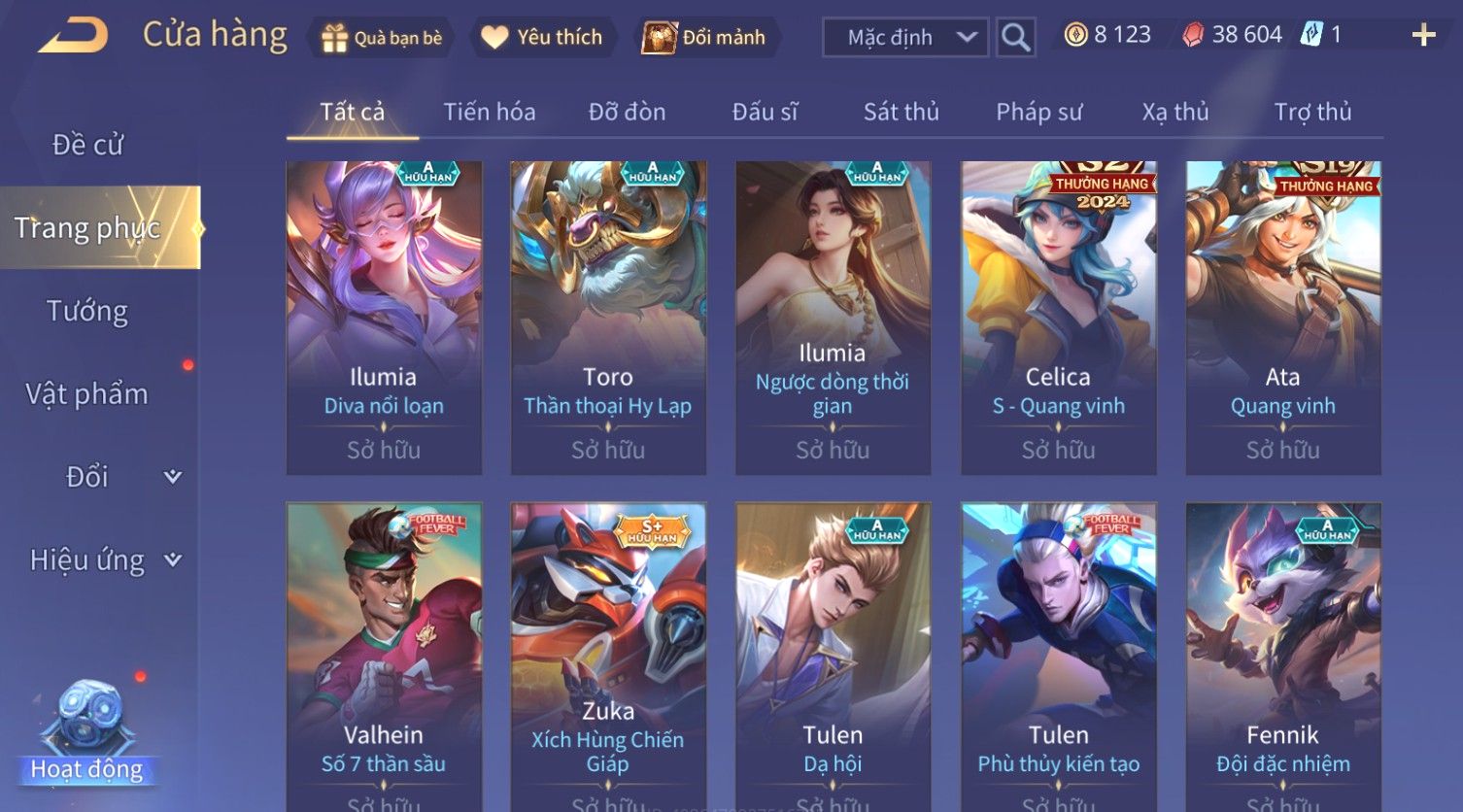Image resolution: width=1463 pixels, height=812 pixels.
Task: Open Yêu thích heart favorites
Action: coord(494,37)
